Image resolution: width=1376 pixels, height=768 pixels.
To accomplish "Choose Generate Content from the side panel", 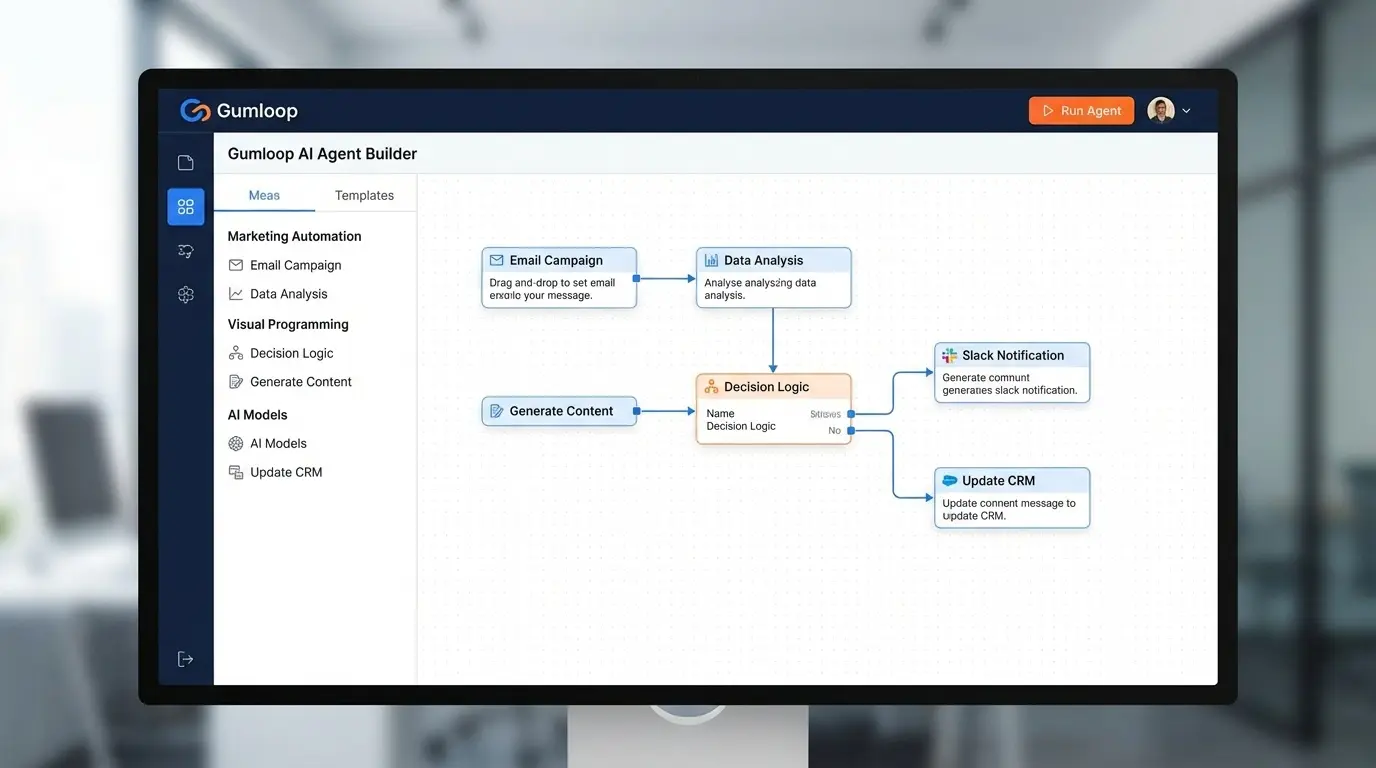I will 300,382.
